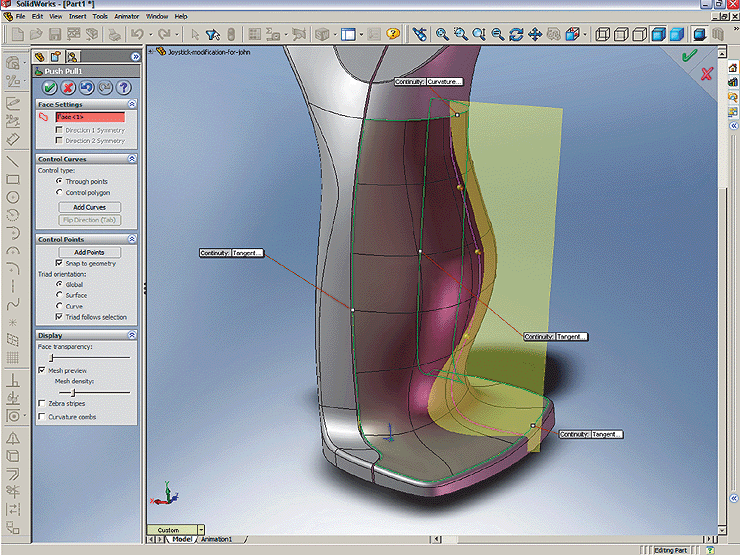
Task: Select Shaded With Edges display icon
Action: coord(658,34)
